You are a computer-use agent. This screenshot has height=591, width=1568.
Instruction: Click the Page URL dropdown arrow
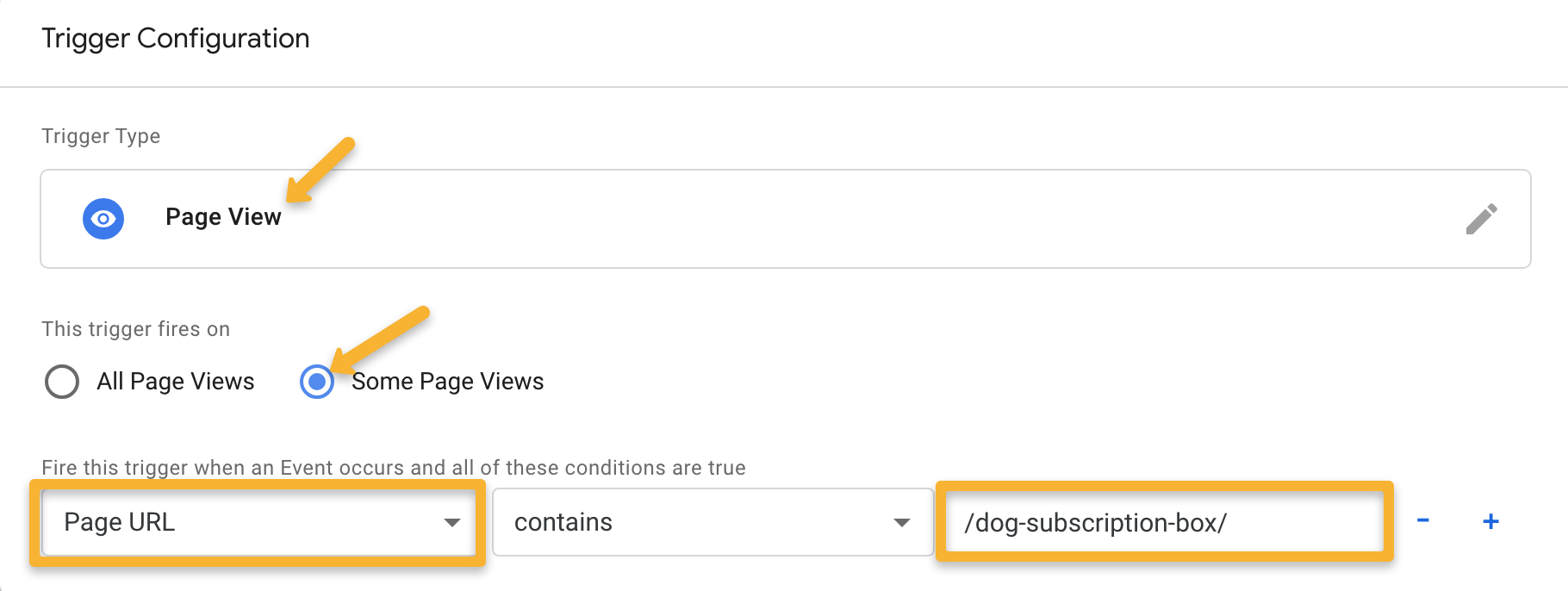pyautogui.click(x=451, y=523)
